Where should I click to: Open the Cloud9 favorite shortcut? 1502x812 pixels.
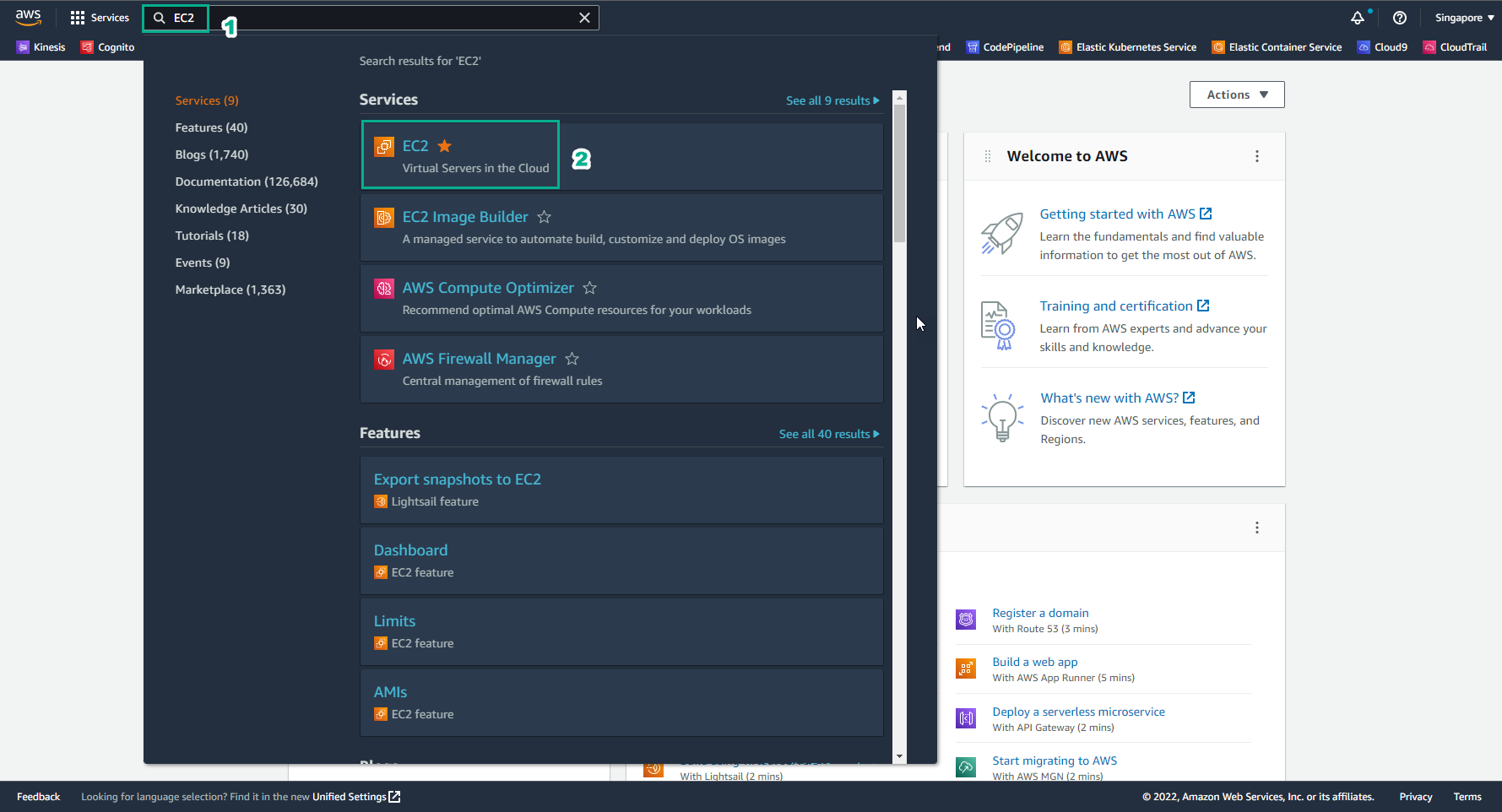pyautogui.click(x=1382, y=47)
